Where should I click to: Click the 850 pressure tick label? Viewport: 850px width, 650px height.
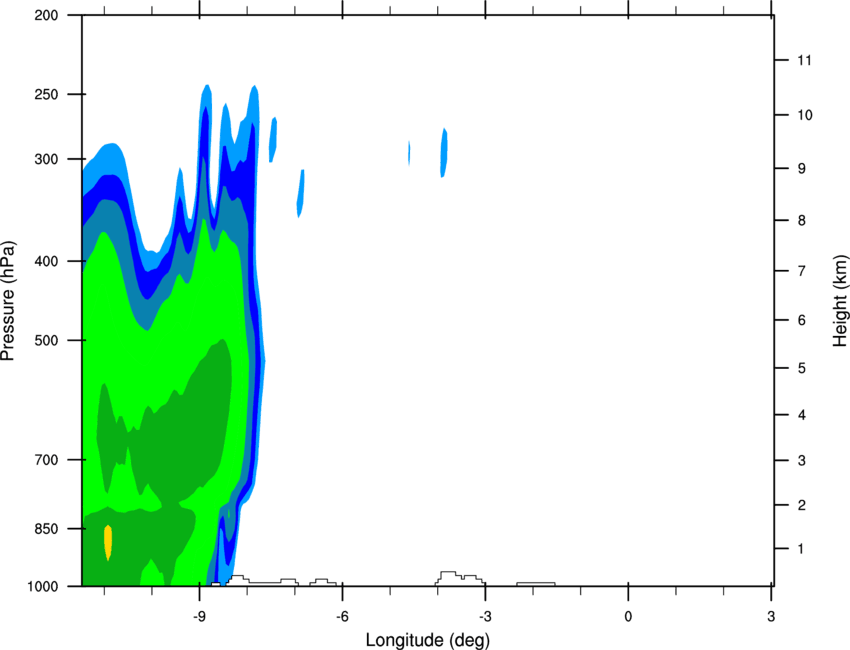pyautogui.click(x=46, y=529)
